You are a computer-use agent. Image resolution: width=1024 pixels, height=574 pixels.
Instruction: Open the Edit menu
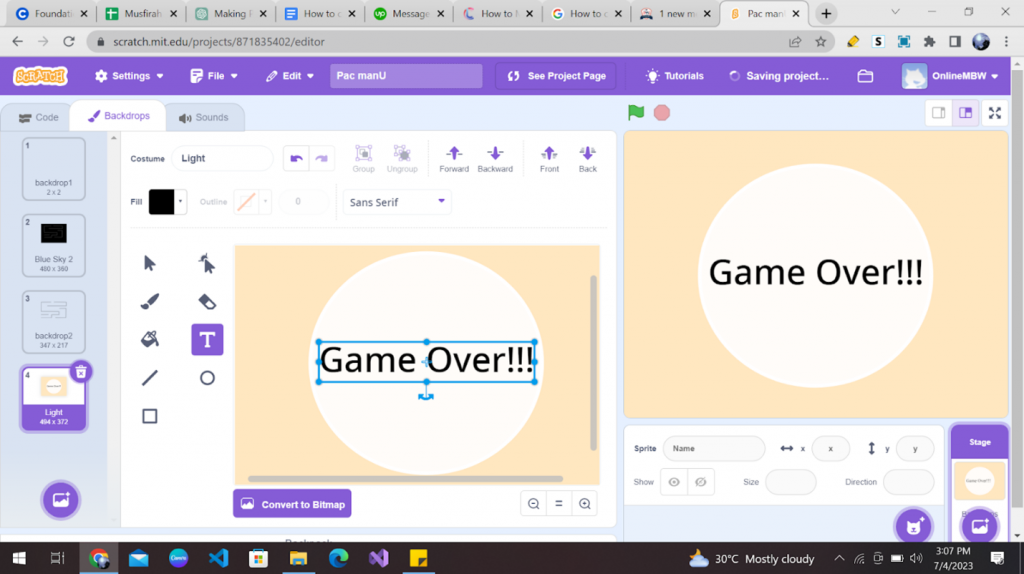[290, 76]
